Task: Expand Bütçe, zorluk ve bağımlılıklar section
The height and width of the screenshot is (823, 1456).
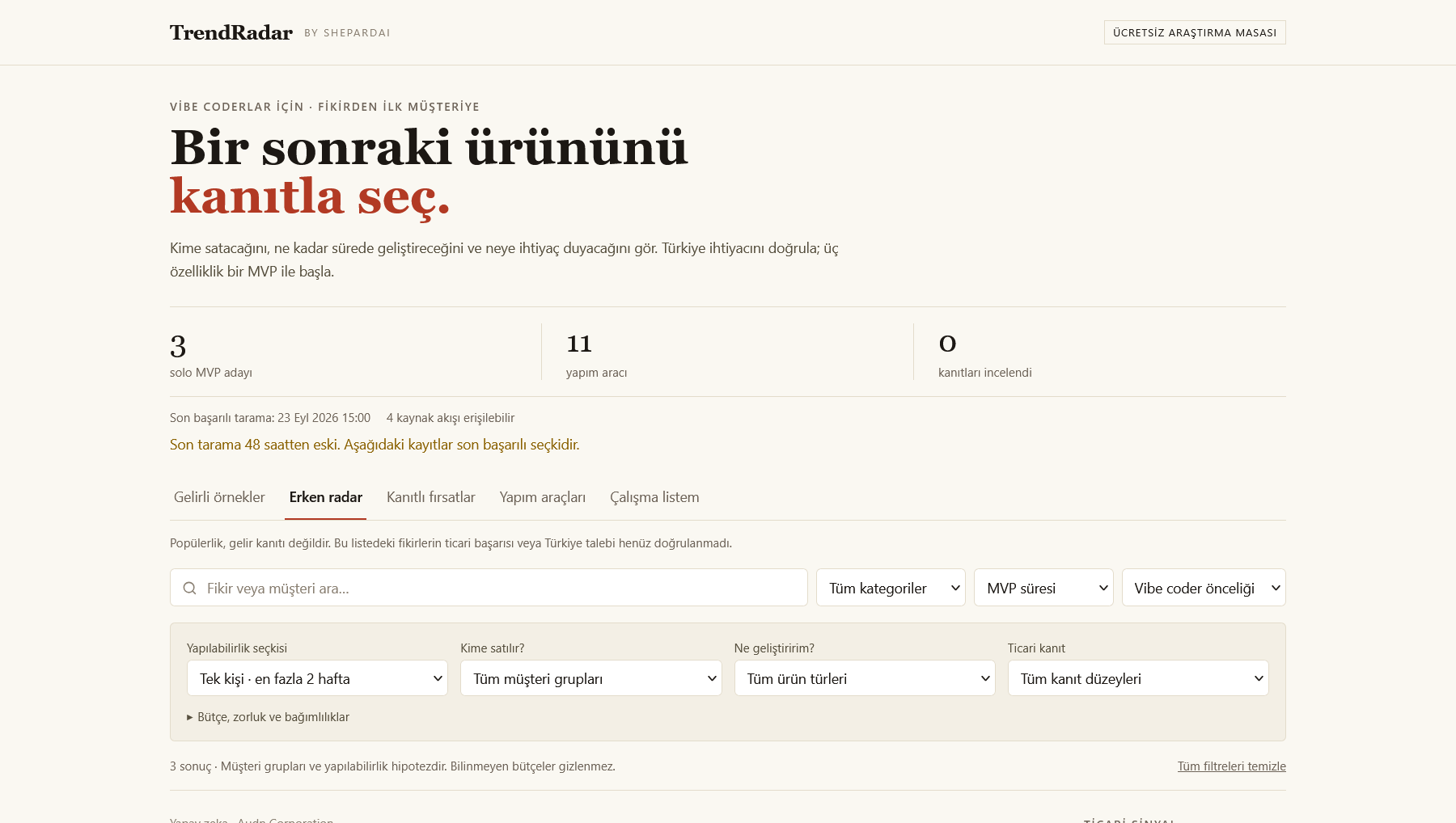Action: (x=268, y=717)
